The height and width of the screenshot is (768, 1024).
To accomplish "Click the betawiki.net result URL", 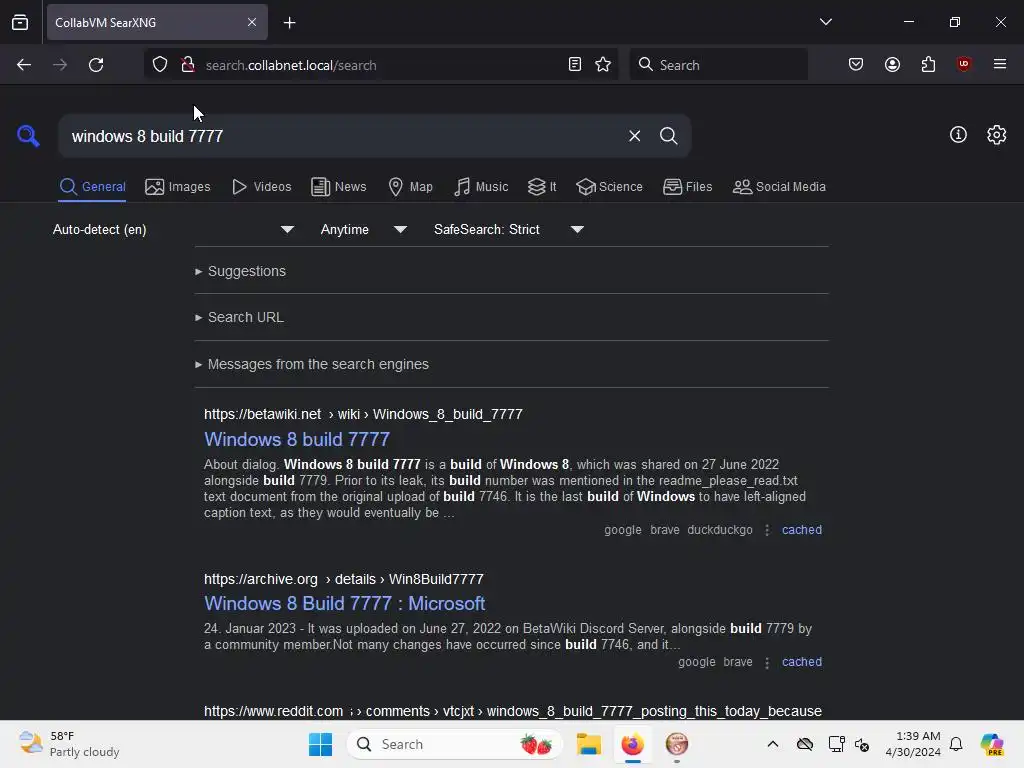I will coord(363,414).
